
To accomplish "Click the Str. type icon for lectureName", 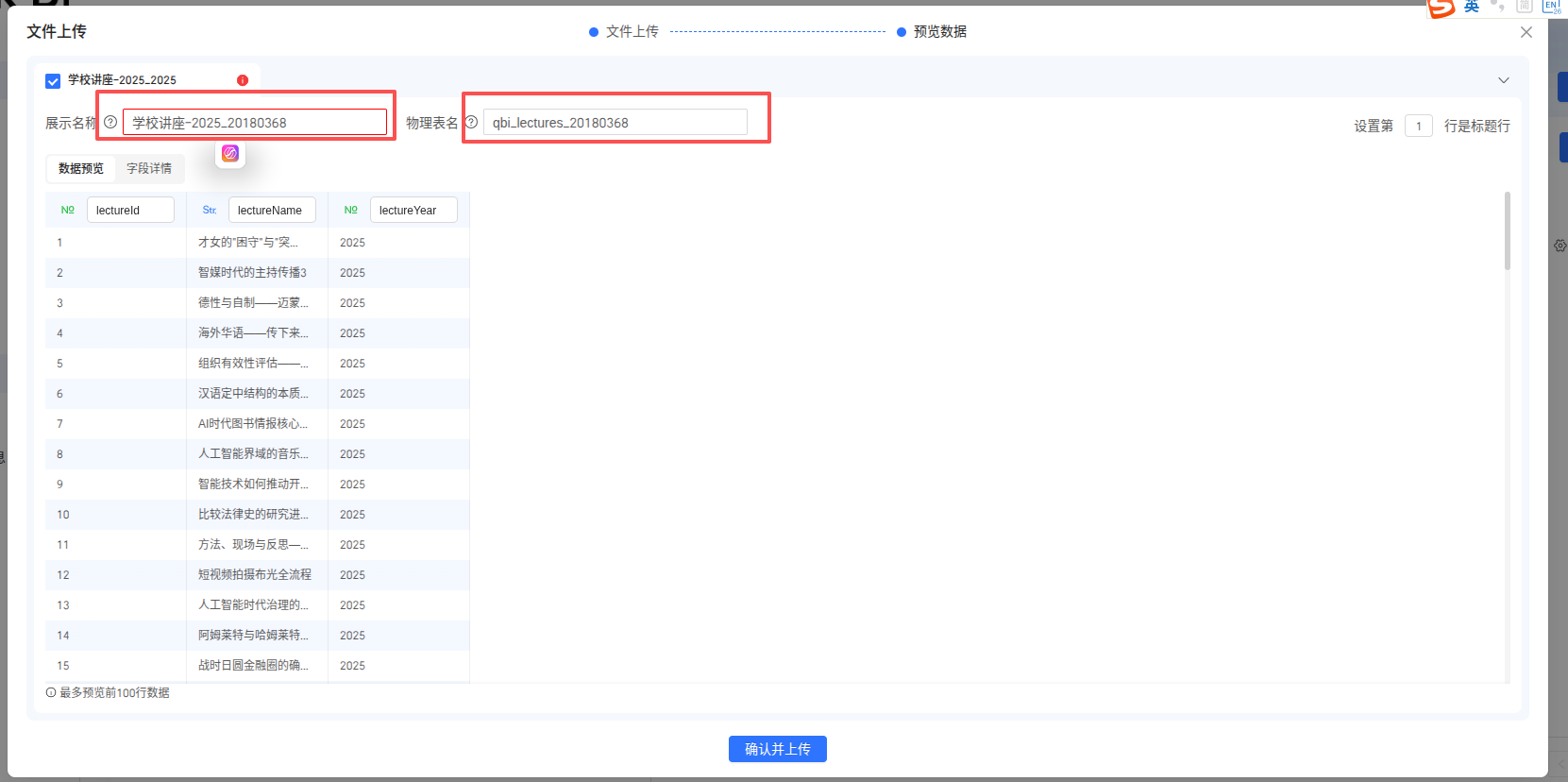I will click(210, 210).
